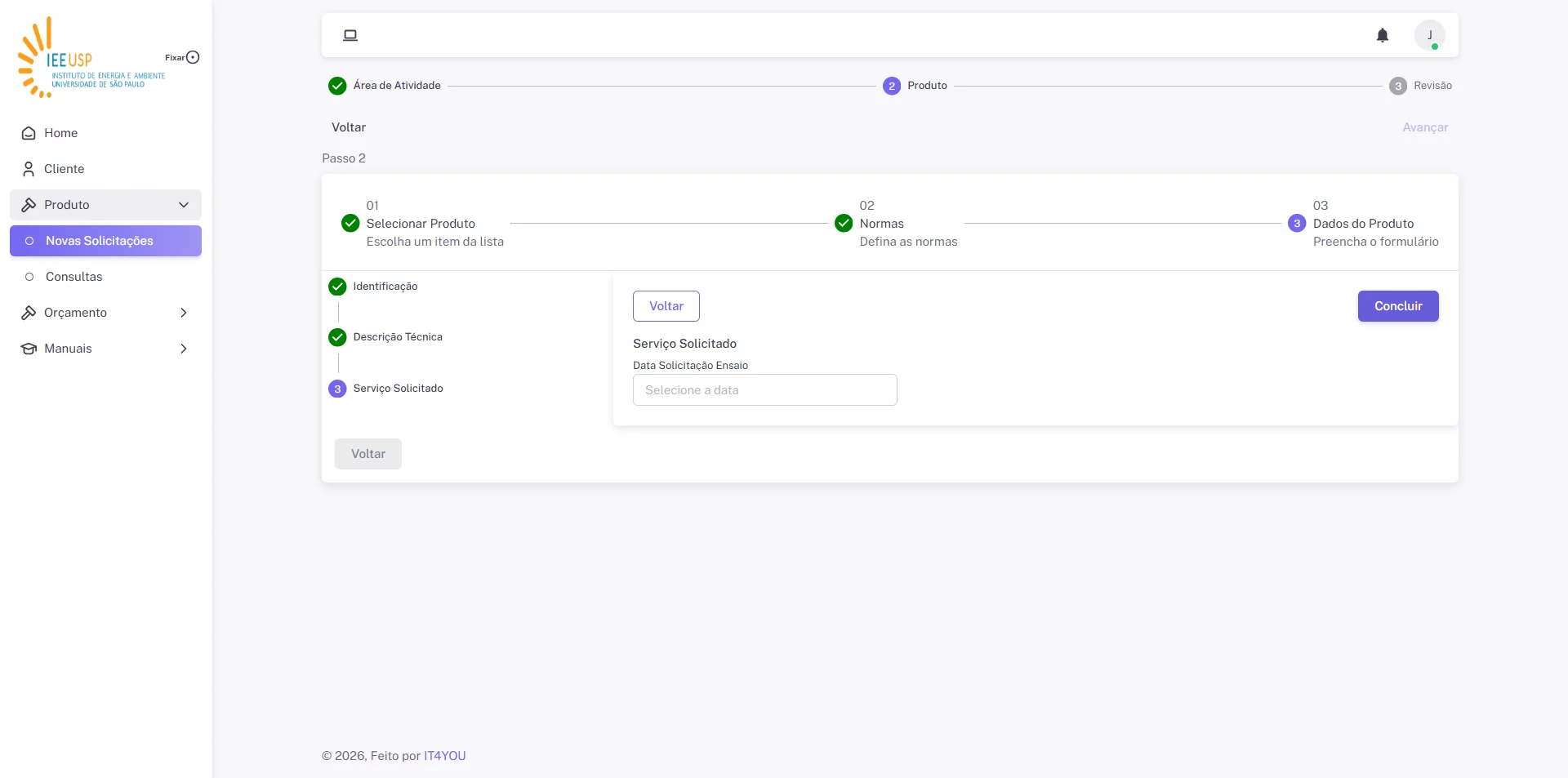Select step 2 Produto circle
Viewport: 1568px width, 778px height.
[x=892, y=86]
